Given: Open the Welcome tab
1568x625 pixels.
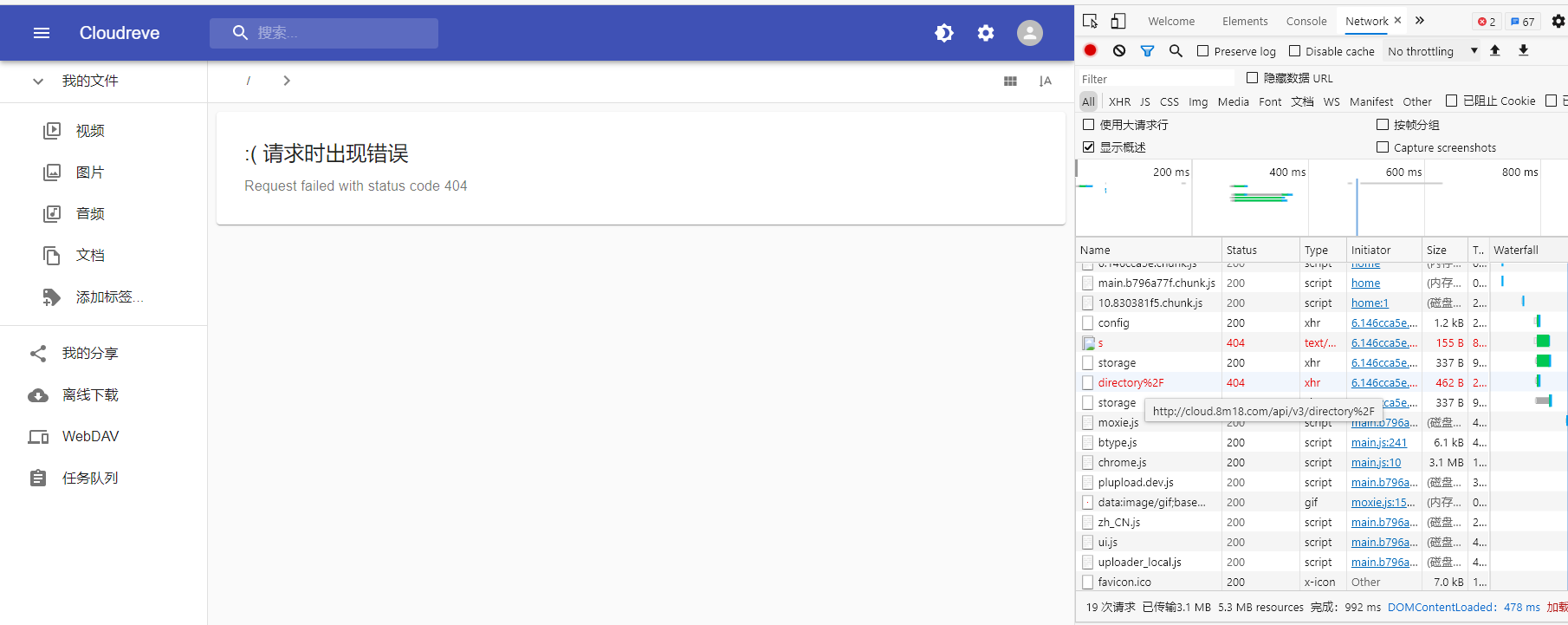Looking at the screenshot, I should [x=1171, y=22].
